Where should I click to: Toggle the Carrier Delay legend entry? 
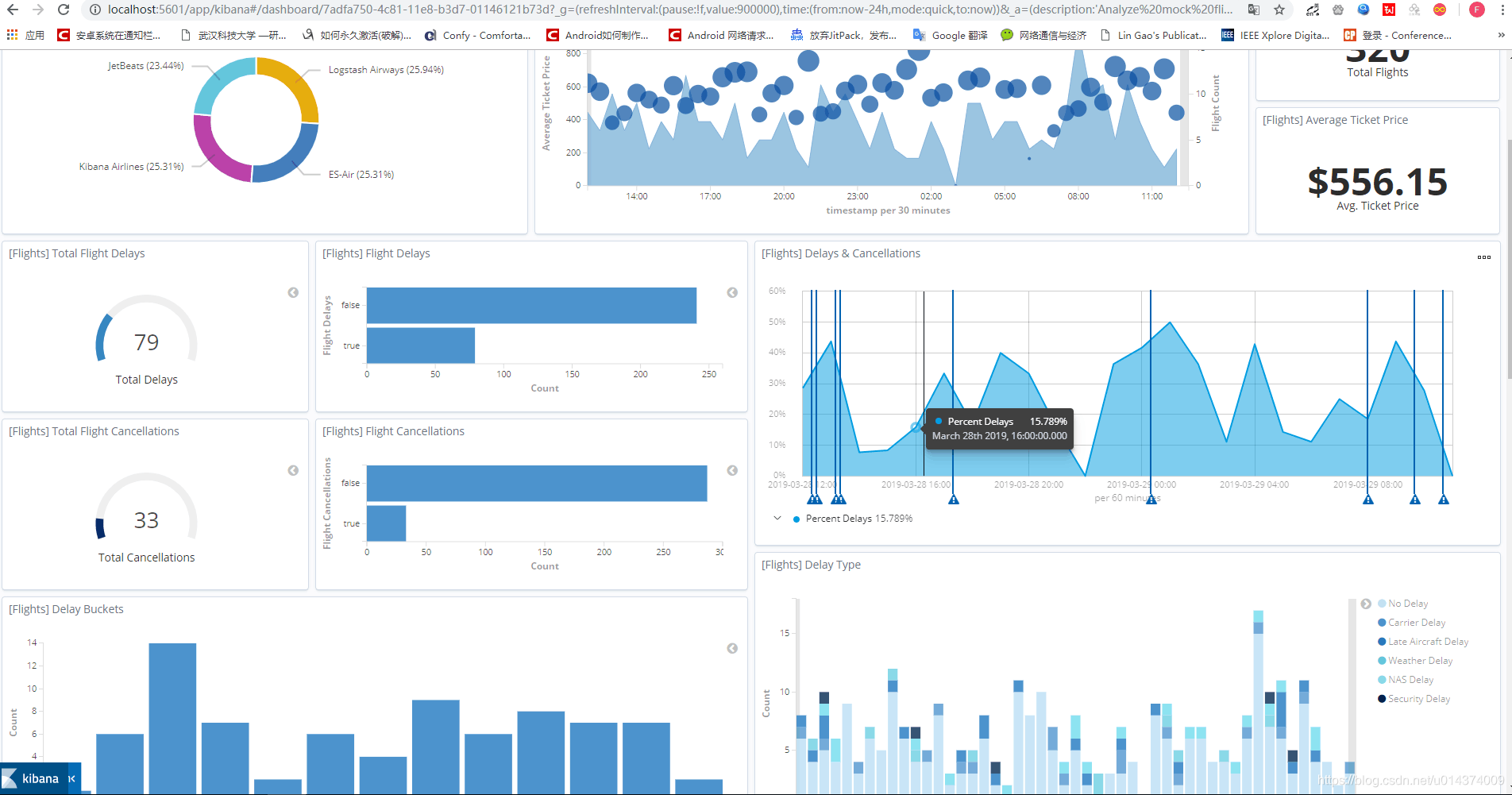click(1411, 623)
